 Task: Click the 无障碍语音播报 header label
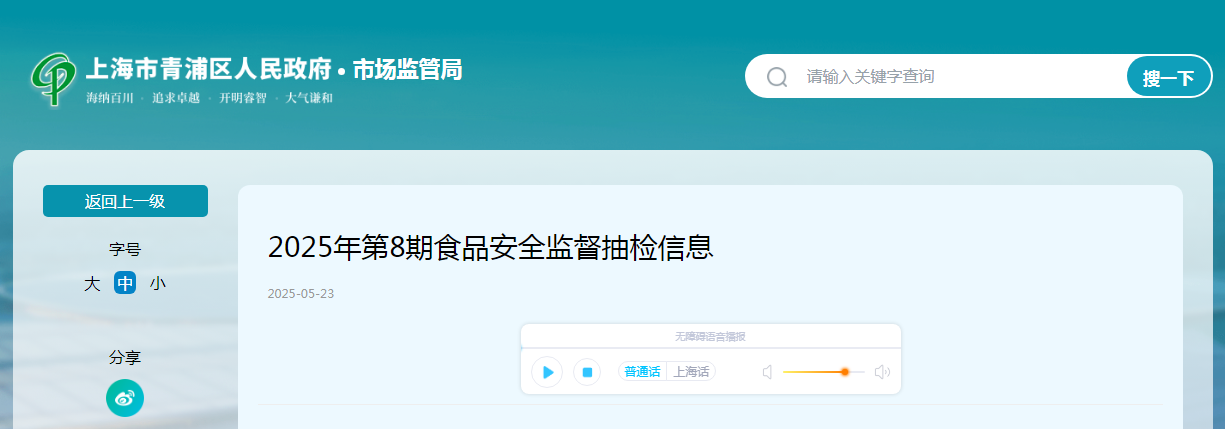710,337
